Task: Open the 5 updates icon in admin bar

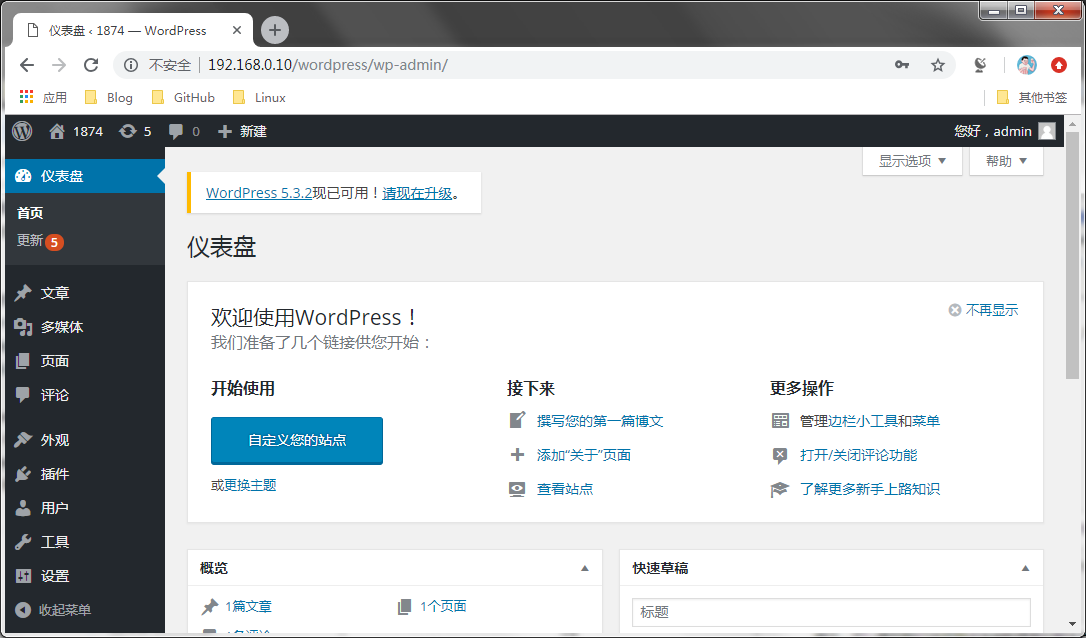Action: tap(135, 131)
